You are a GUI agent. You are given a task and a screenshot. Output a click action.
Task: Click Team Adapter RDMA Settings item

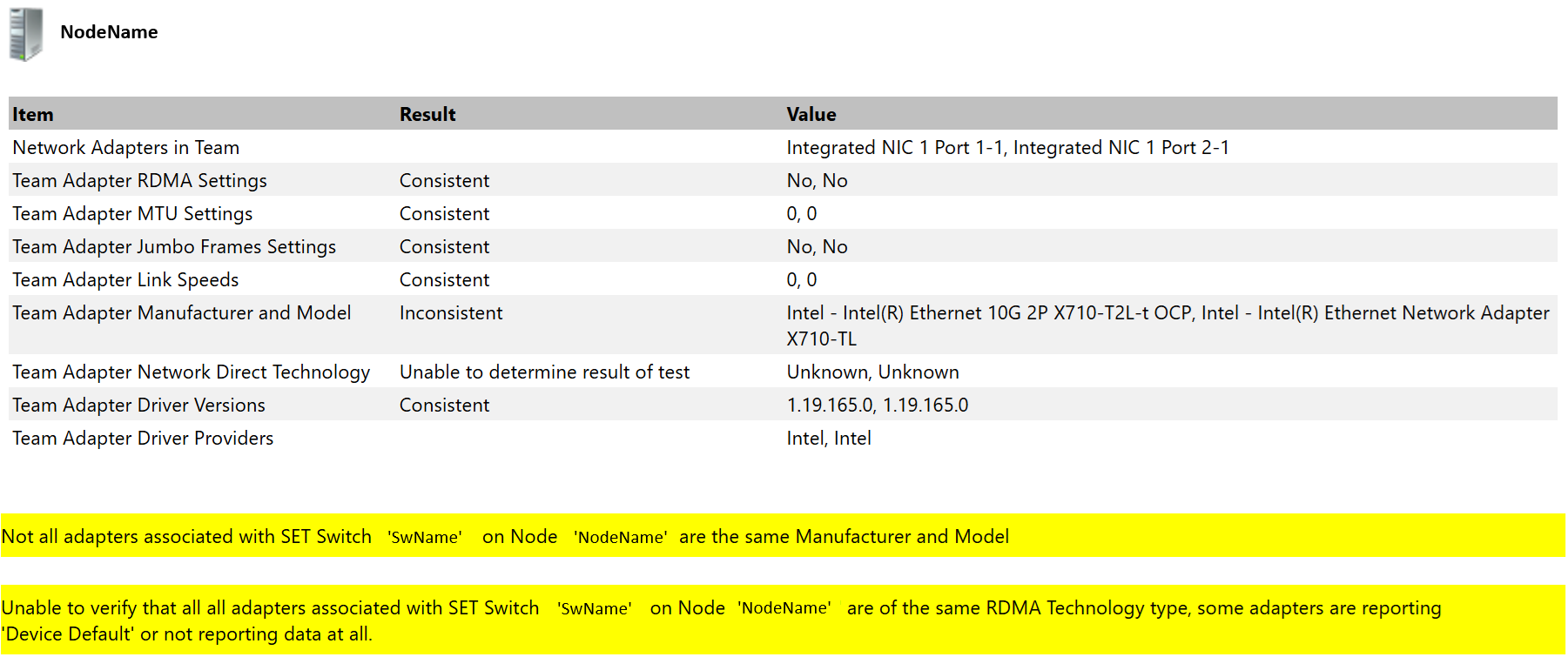coord(139,180)
